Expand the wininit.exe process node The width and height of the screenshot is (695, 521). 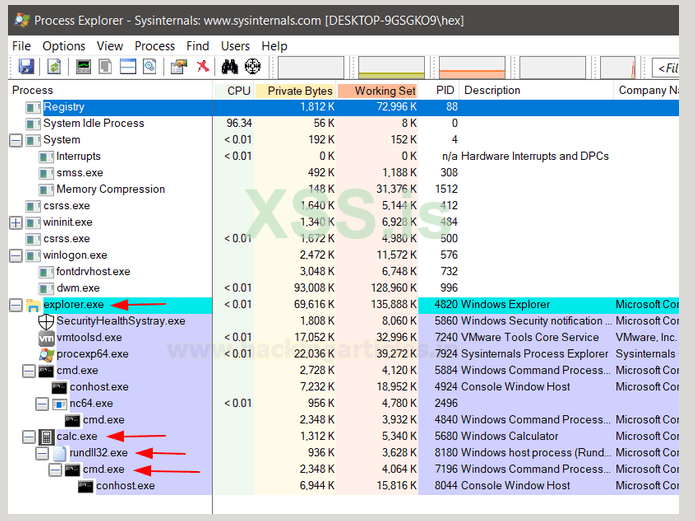[15, 223]
